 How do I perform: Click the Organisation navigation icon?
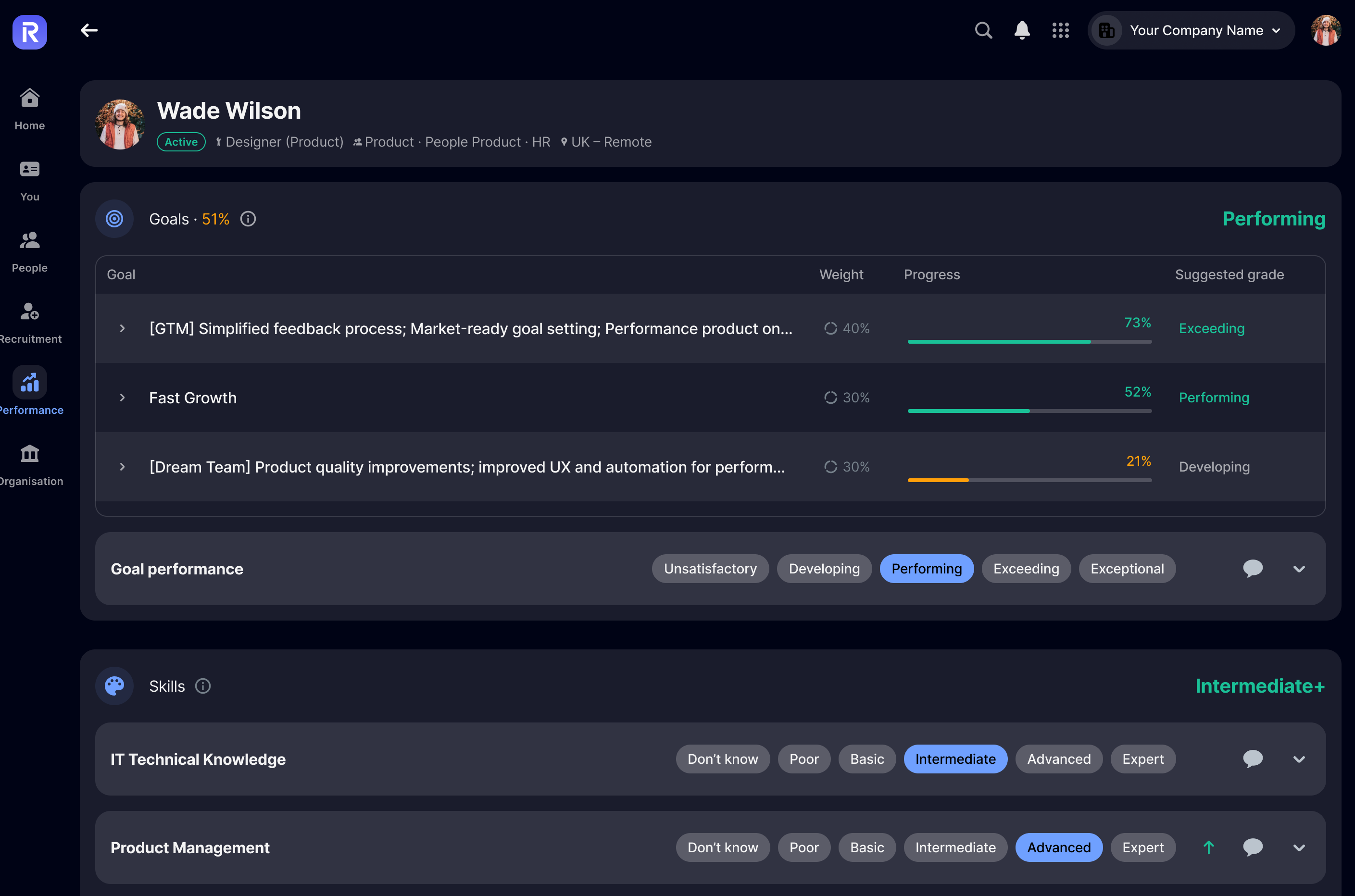(30, 453)
